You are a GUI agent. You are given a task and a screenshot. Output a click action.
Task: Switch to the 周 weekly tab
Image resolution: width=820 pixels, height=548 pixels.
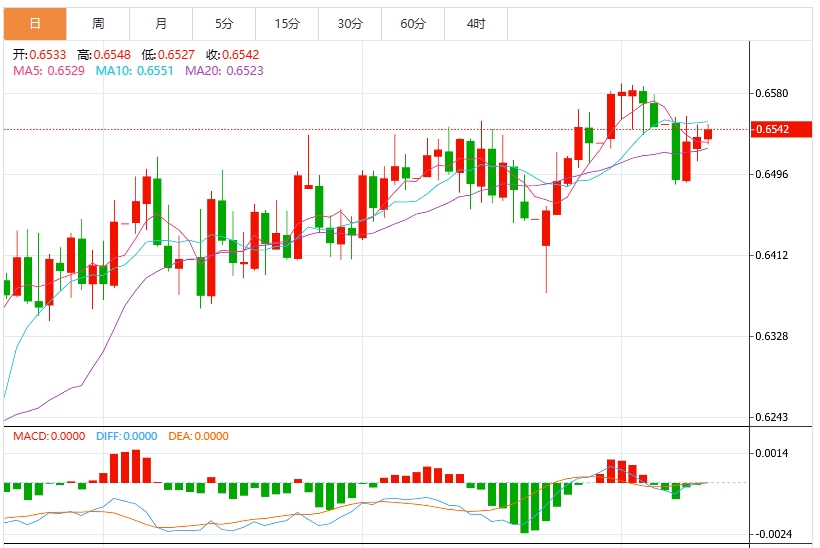pyautogui.click(x=98, y=24)
